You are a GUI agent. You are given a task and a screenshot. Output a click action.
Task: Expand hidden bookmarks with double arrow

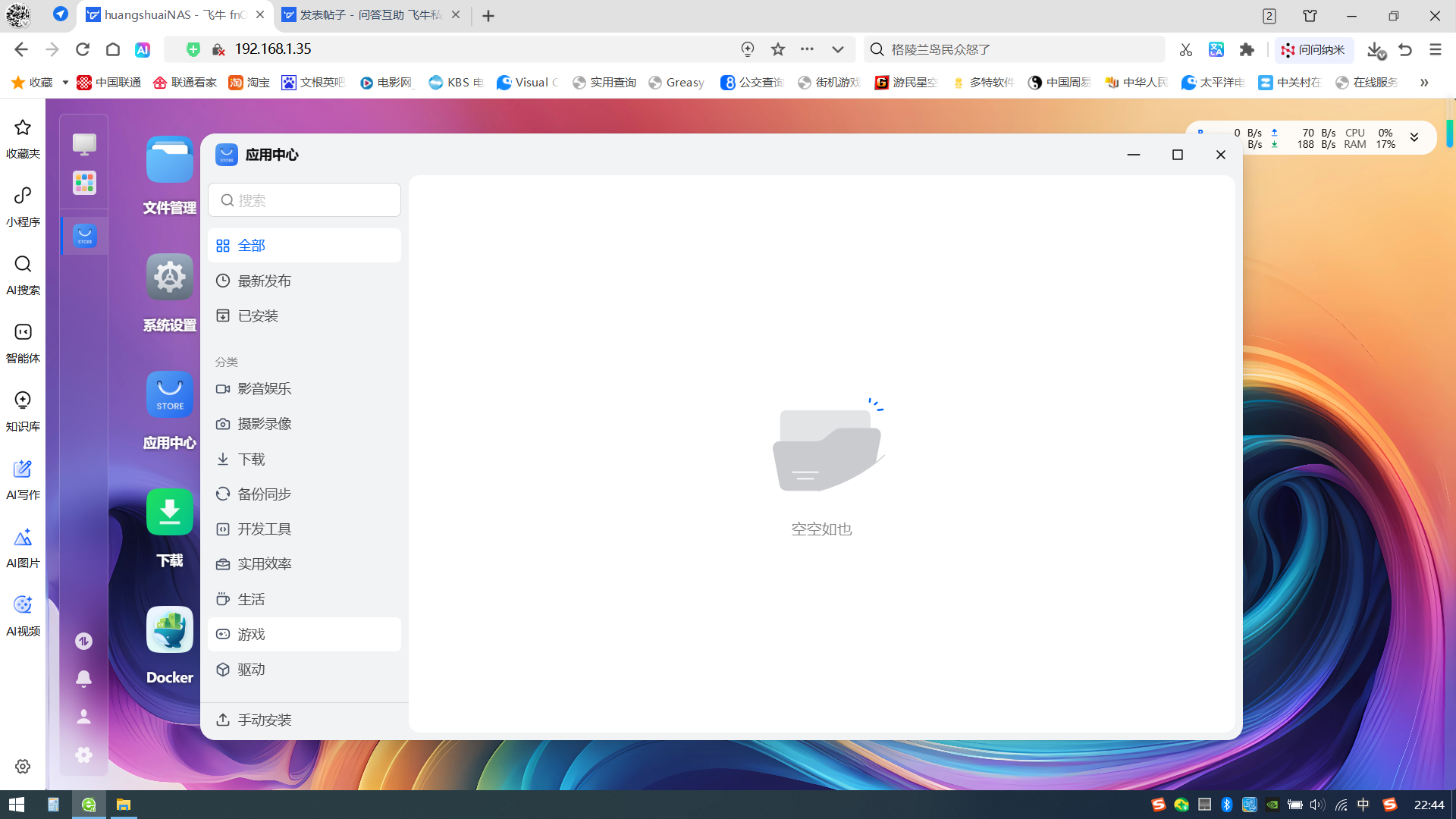1424,83
